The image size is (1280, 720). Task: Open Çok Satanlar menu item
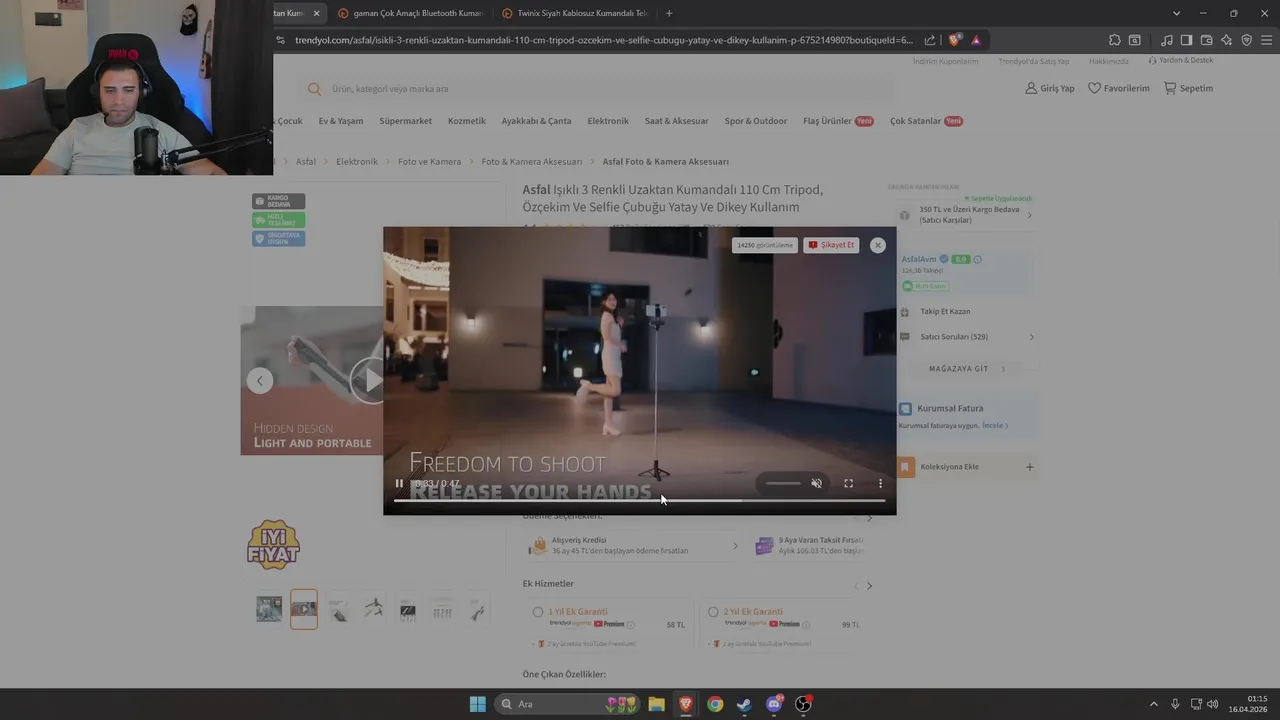926,121
